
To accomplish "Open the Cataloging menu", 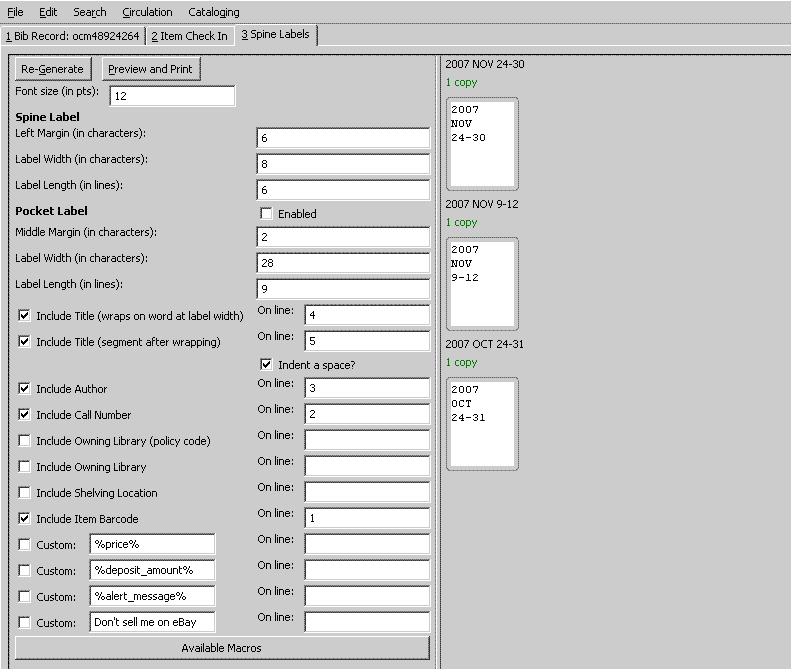I will [x=214, y=12].
